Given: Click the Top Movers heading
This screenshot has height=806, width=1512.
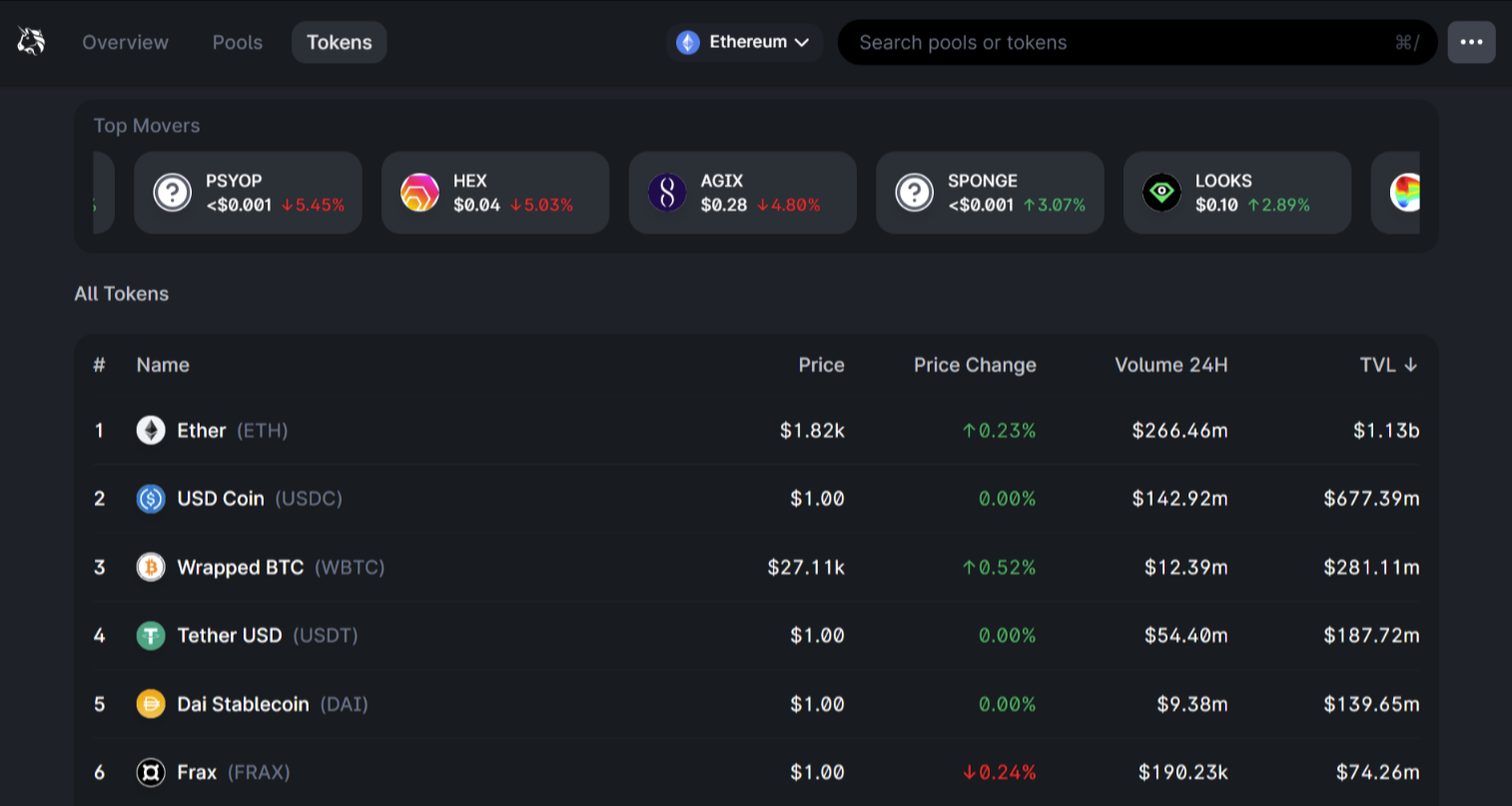Looking at the screenshot, I should (x=147, y=126).
